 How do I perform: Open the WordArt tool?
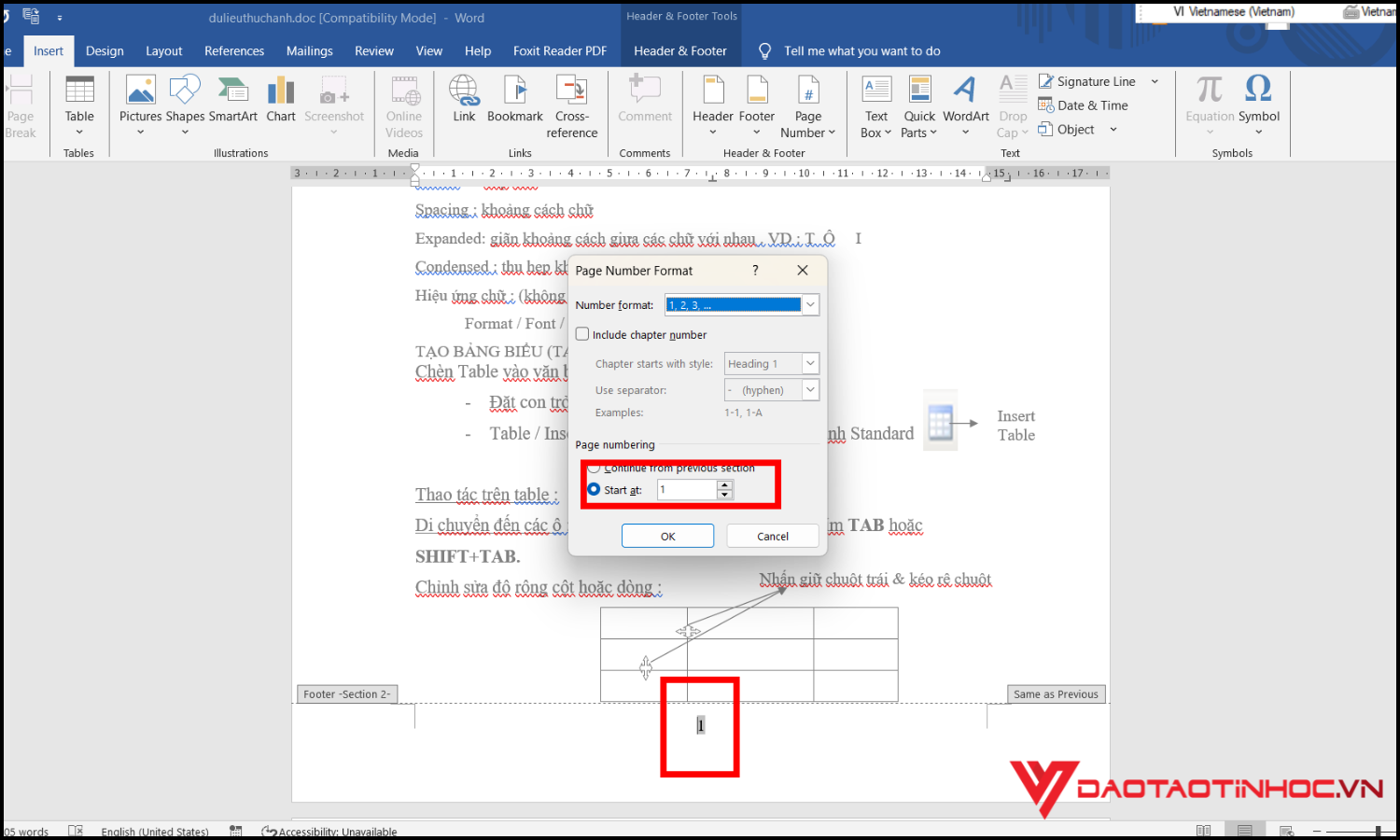(965, 91)
